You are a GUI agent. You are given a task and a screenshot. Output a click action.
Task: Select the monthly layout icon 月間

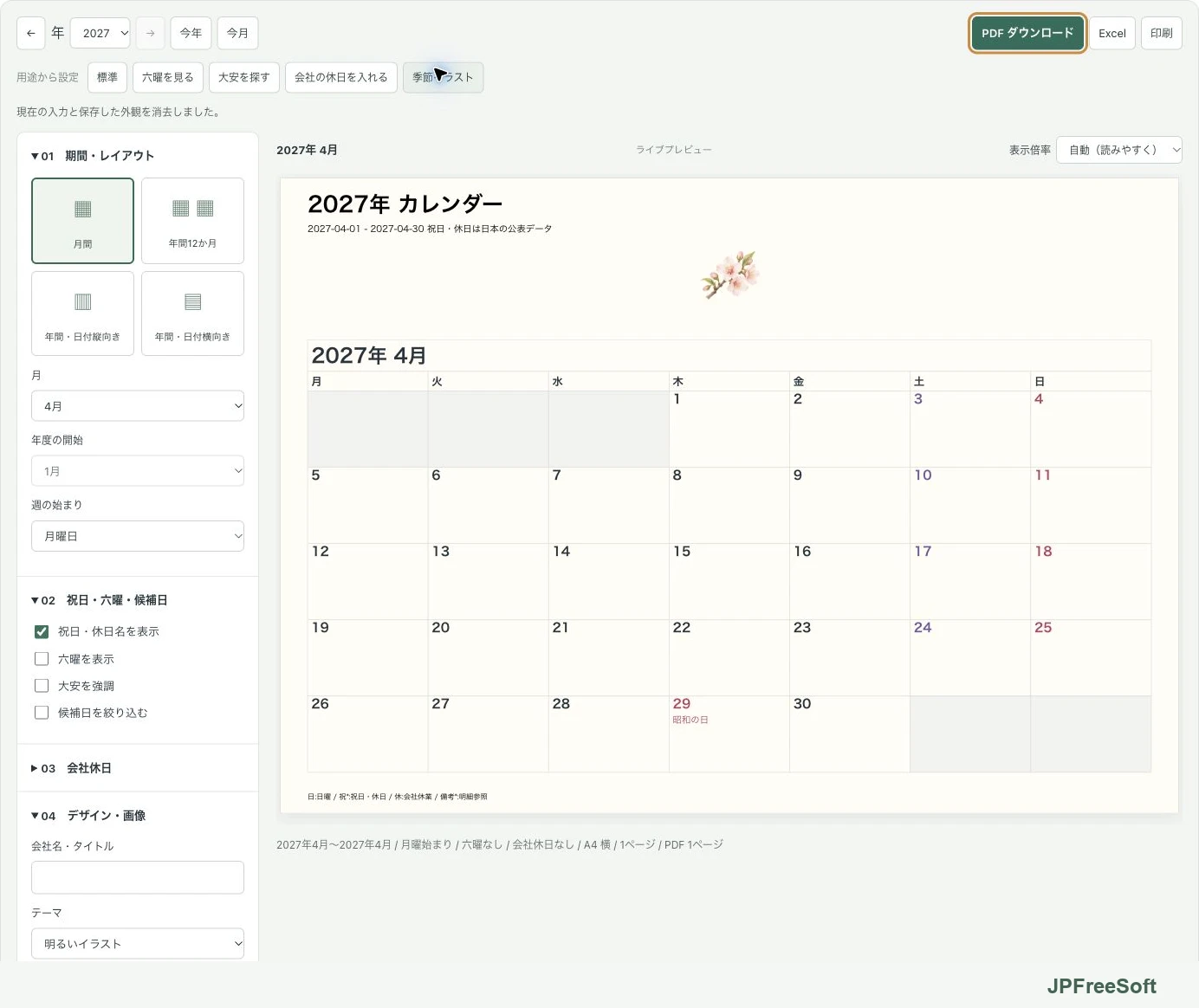(x=82, y=221)
